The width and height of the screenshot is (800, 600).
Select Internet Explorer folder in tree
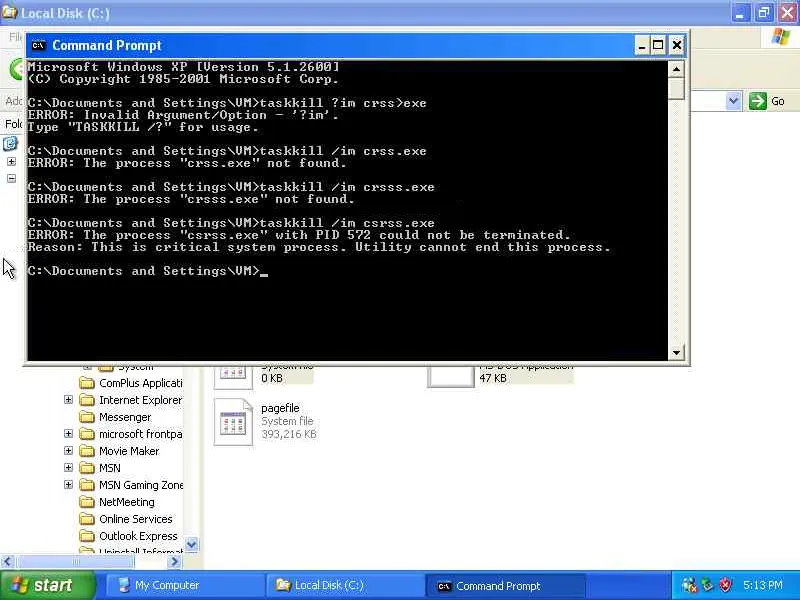pyautogui.click(x=141, y=400)
